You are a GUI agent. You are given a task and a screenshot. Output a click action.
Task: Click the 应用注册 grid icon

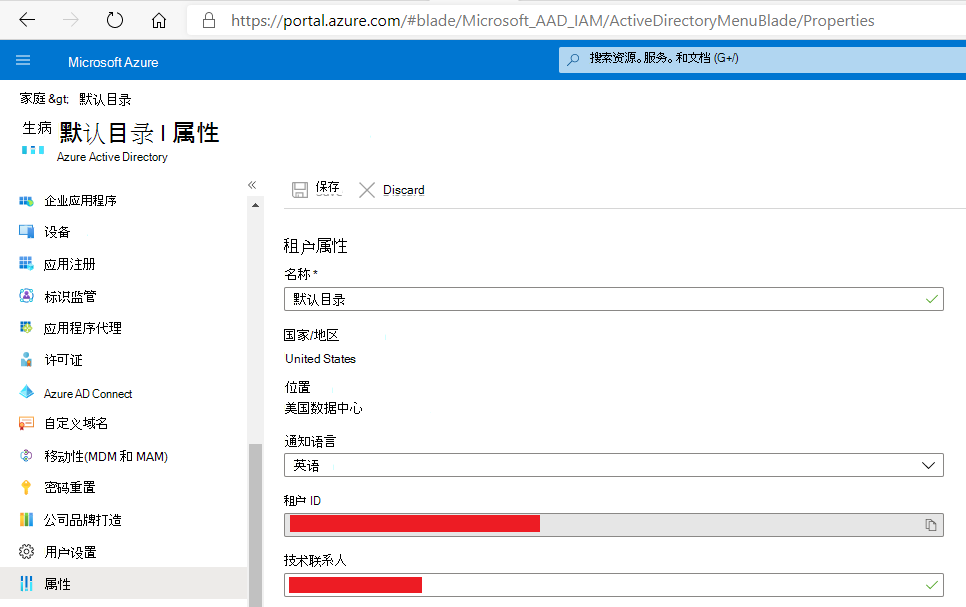point(26,264)
